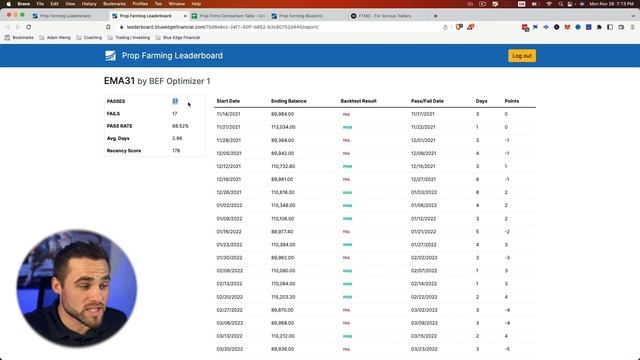The height and width of the screenshot is (360, 640).
Task: Go back to the previous page
Action: [x=7, y=27]
